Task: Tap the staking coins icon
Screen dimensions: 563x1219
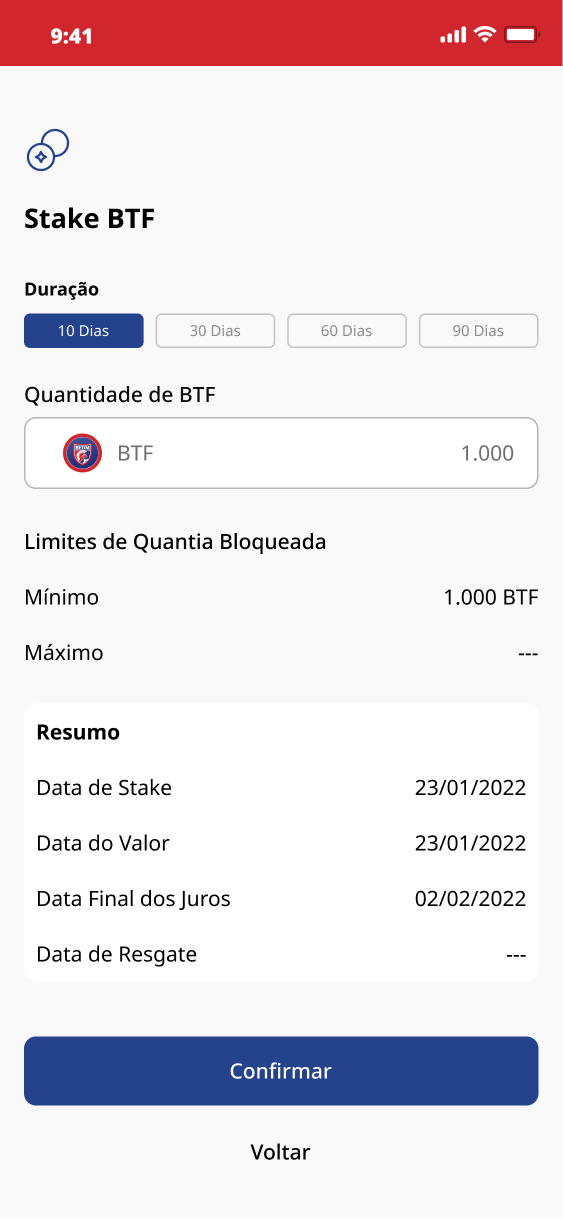Action: (47, 150)
